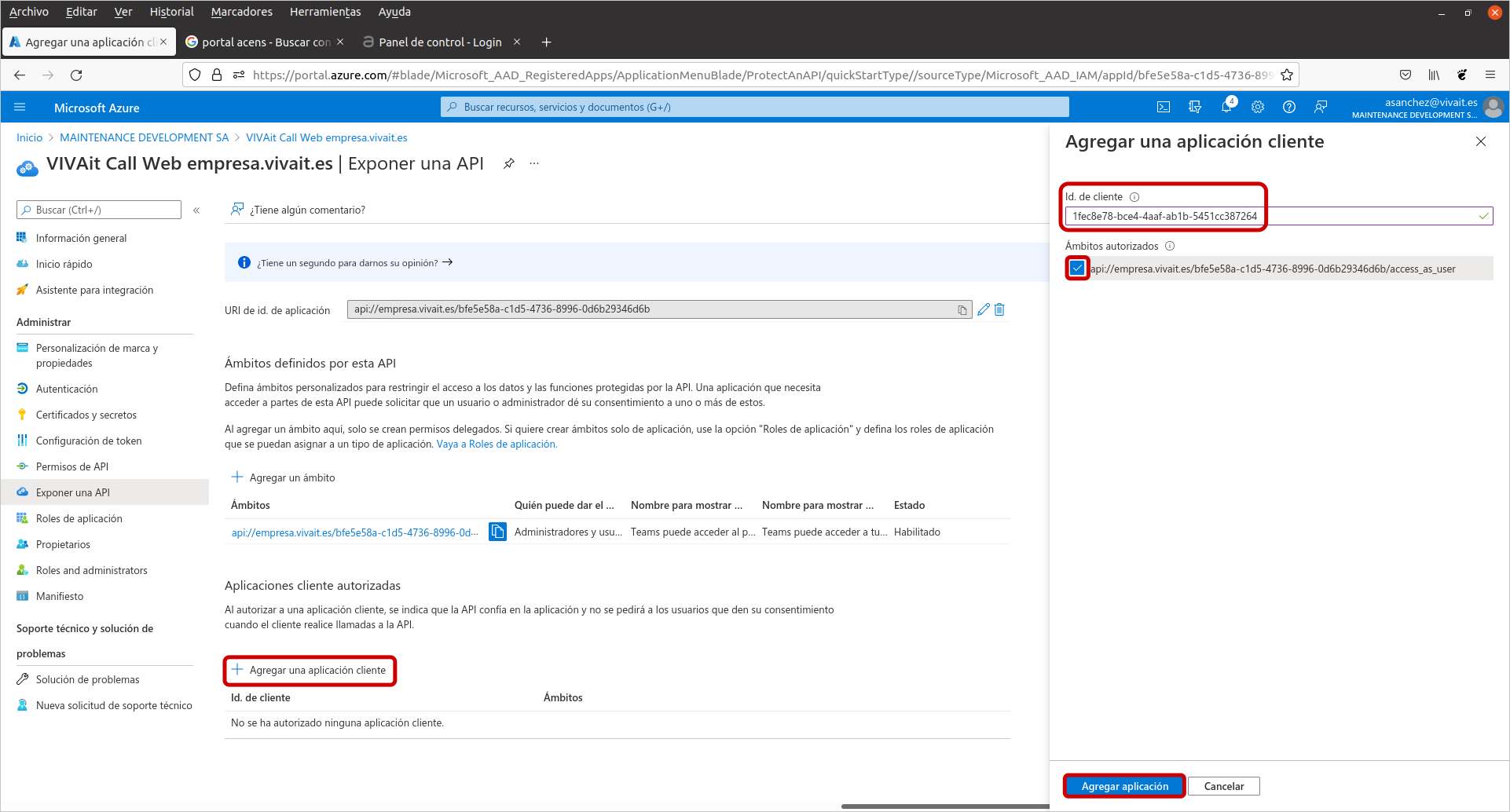The height and width of the screenshot is (812, 1510).
Task: Click the browser back arrow
Action: [x=20, y=75]
